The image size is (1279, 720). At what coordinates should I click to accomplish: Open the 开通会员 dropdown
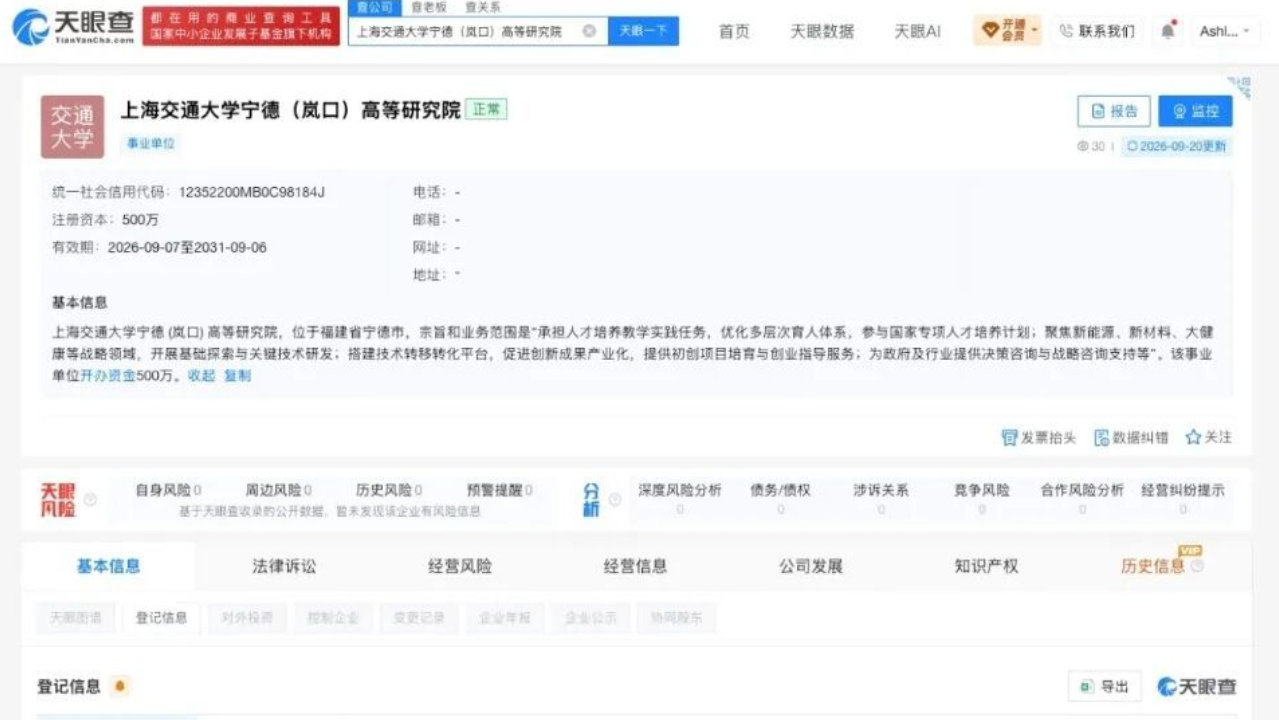click(x=1008, y=31)
